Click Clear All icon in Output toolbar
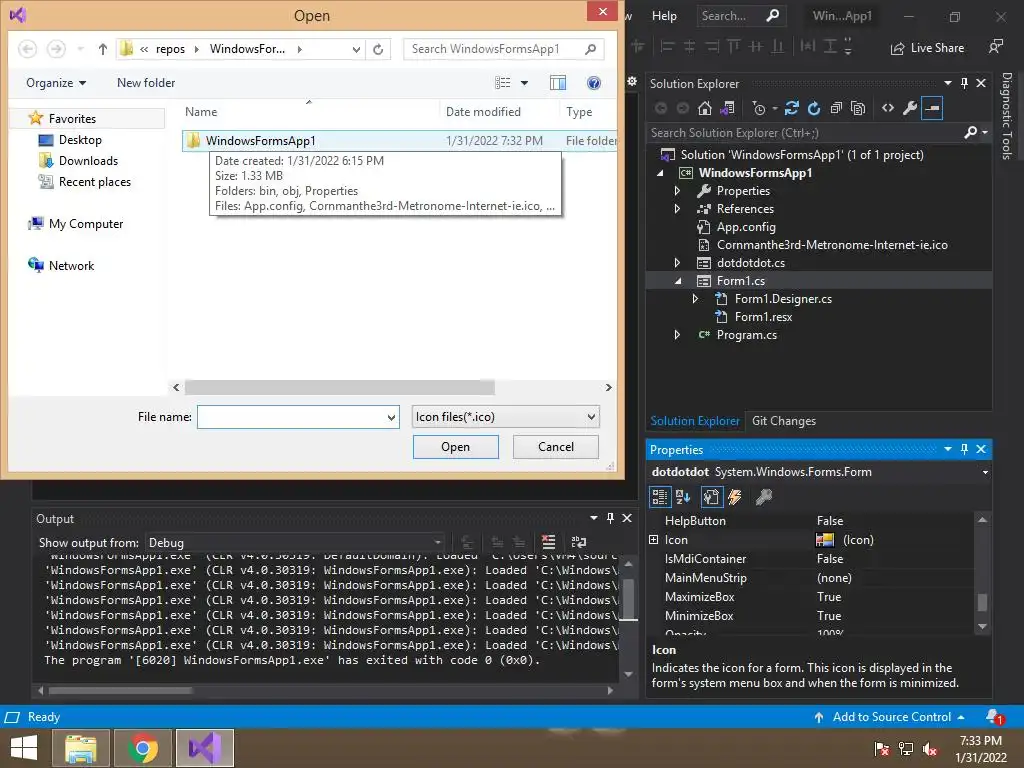This screenshot has height=768, width=1024. point(549,542)
